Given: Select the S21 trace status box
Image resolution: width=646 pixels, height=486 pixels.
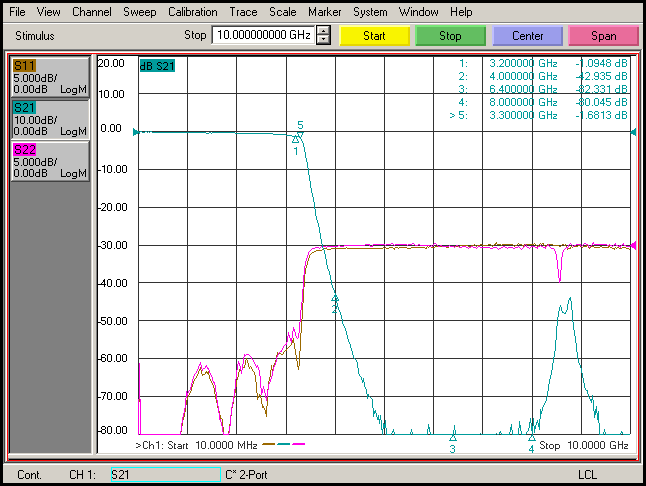Looking at the screenshot, I should [x=49, y=118].
